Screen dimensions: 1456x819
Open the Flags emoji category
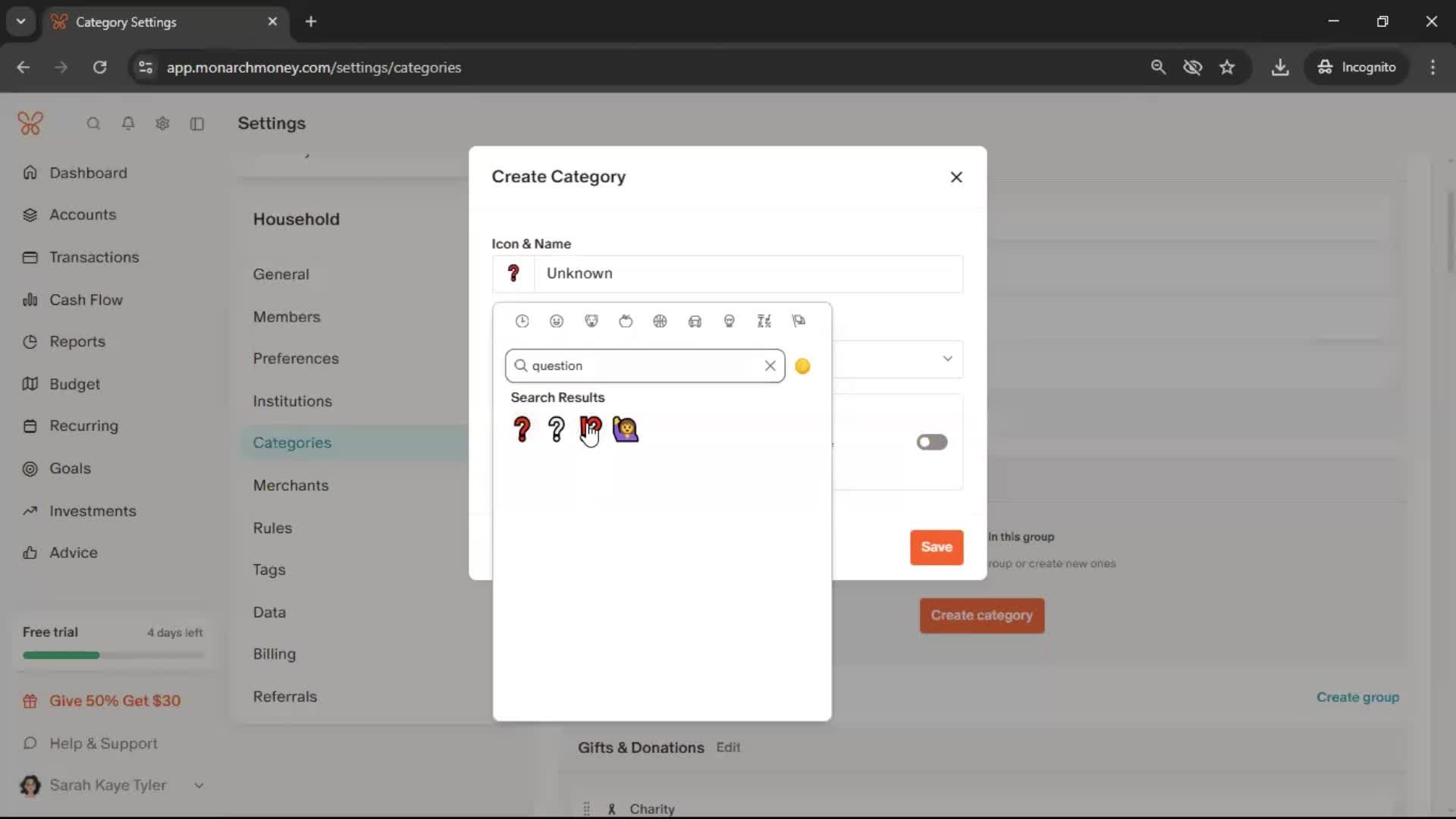coord(799,322)
